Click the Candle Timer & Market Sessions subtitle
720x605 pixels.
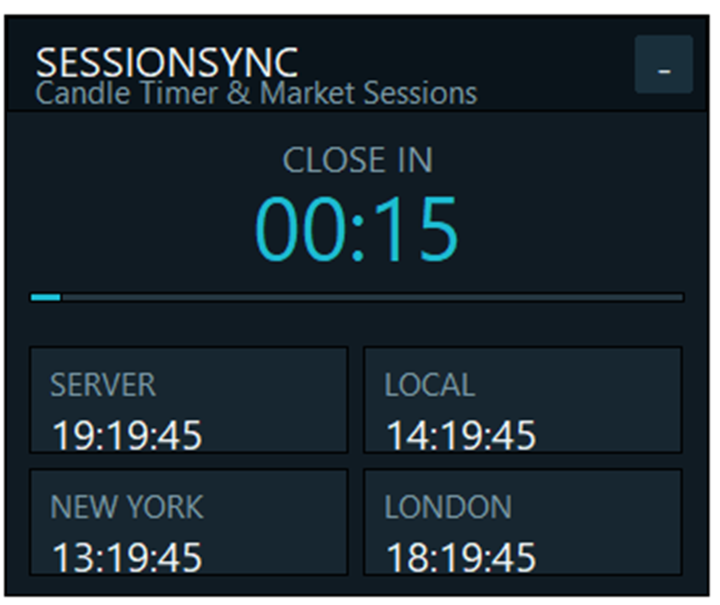click(256, 94)
